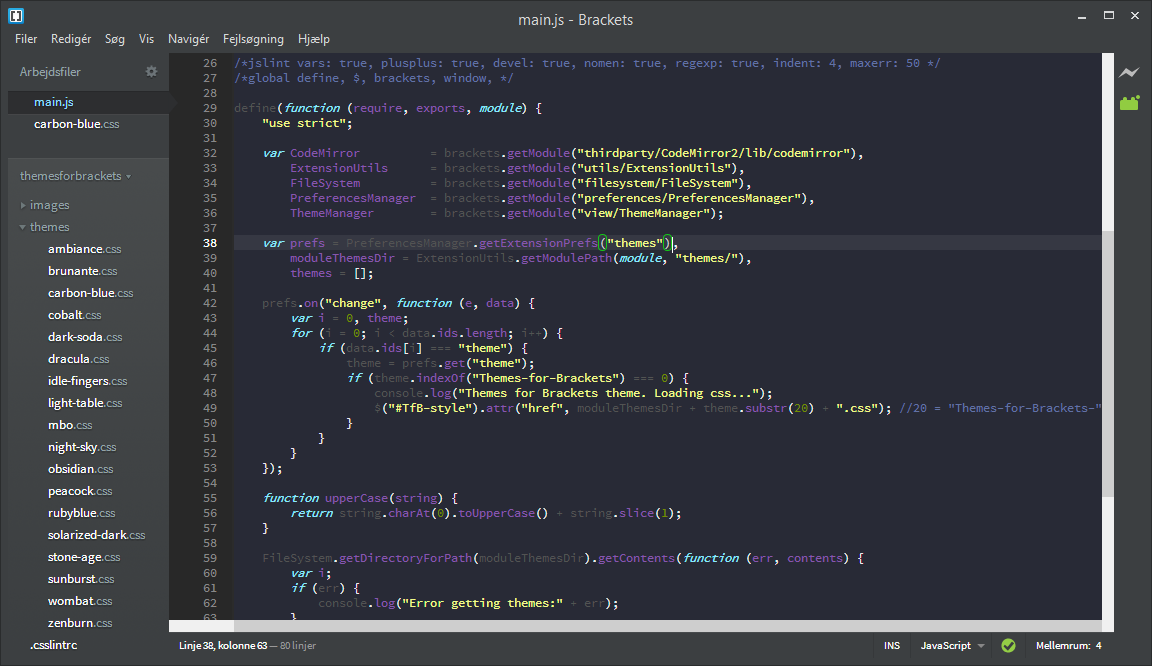Click the green lint checkmark icon
The image size is (1152, 666).
click(x=1008, y=646)
